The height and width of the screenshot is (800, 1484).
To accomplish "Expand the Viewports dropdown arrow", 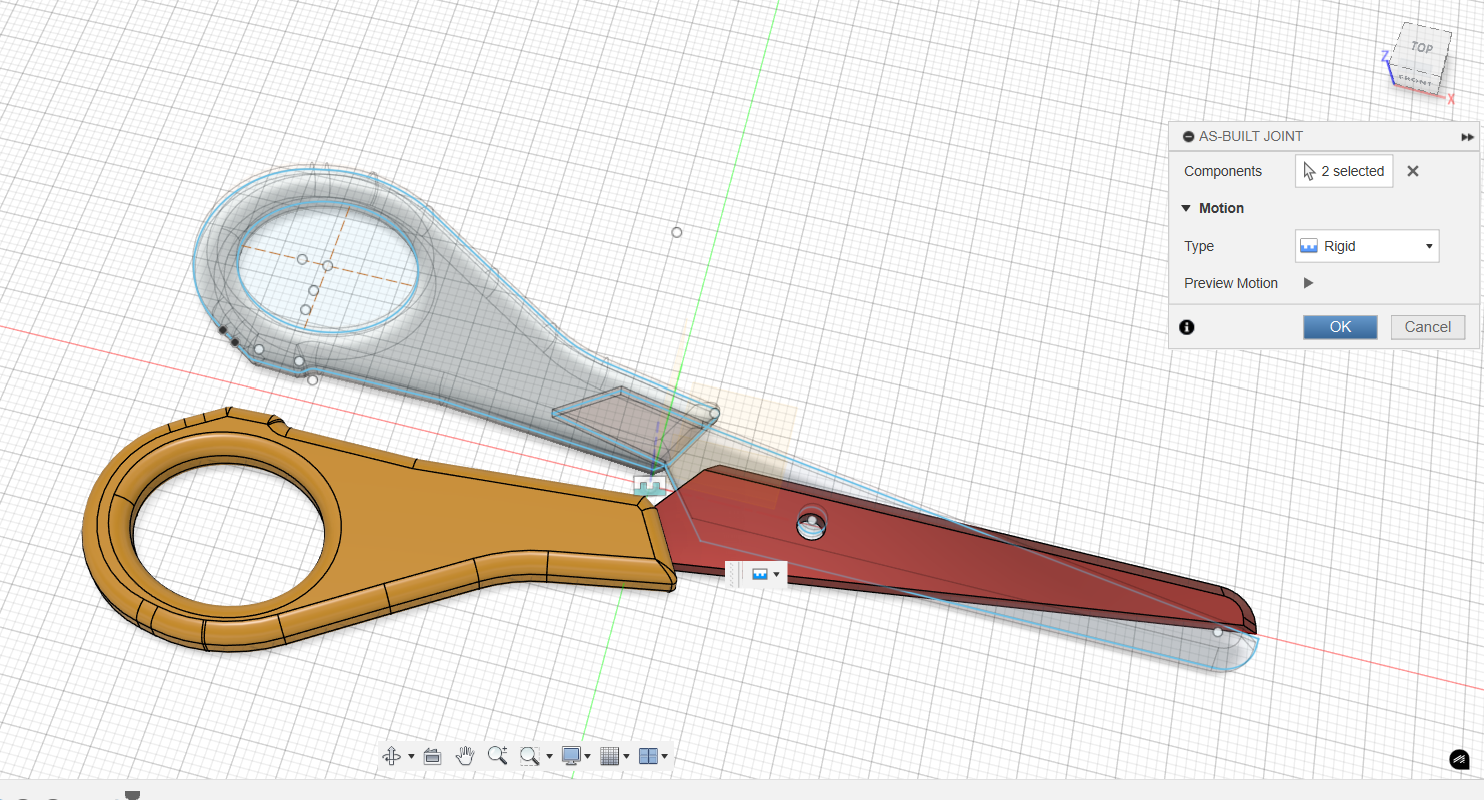I will (x=664, y=757).
